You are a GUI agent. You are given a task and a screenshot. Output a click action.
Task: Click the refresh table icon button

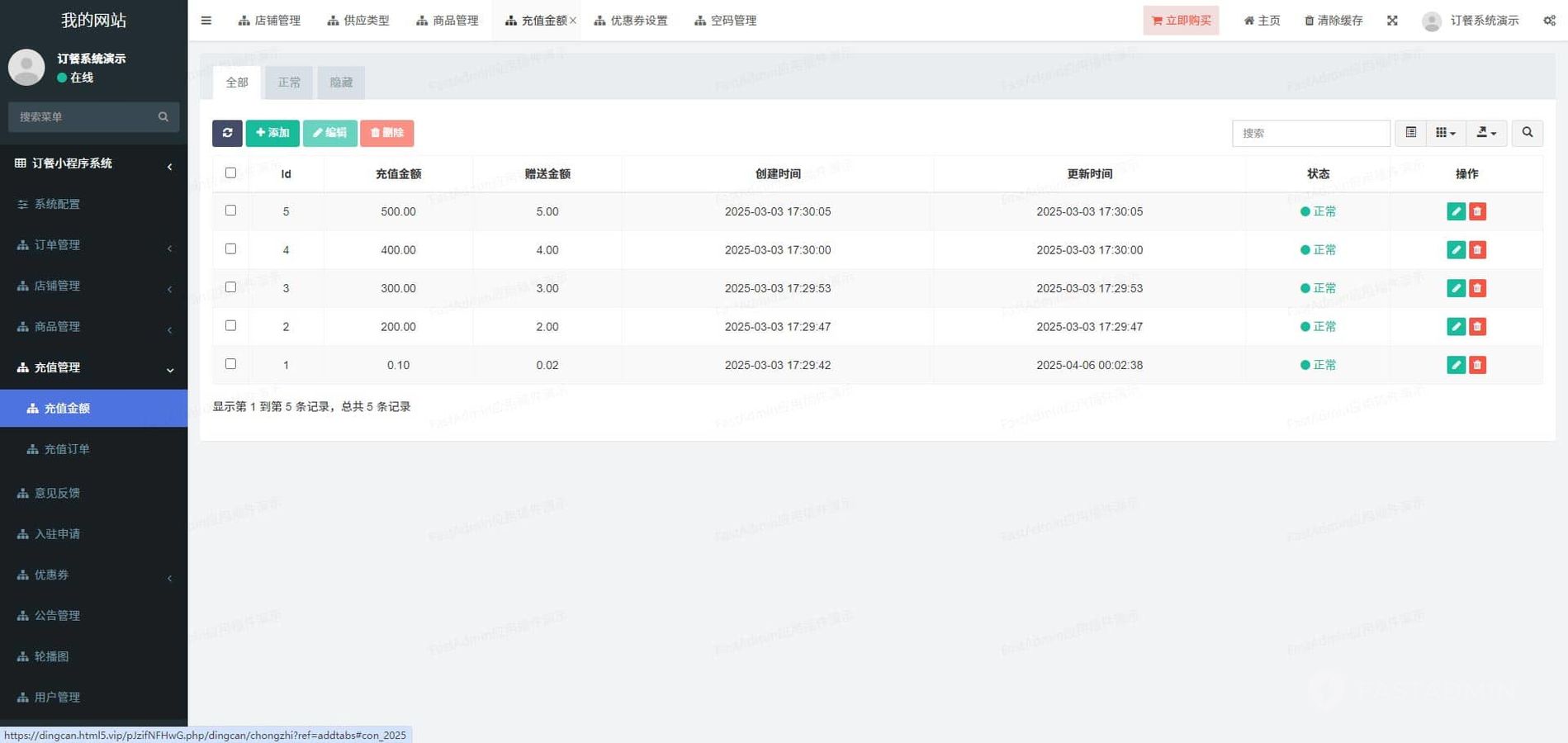click(x=227, y=133)
